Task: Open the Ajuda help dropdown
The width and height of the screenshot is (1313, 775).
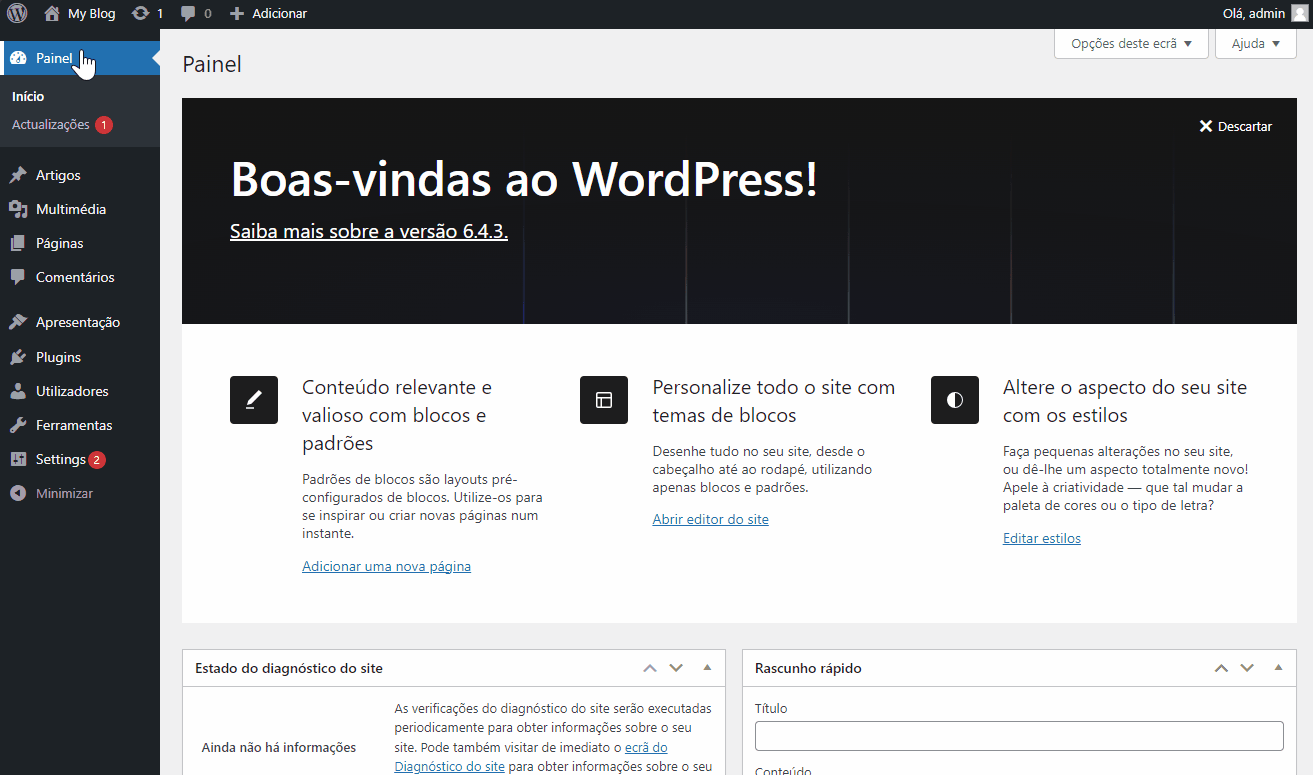Action: point(1256,44)
